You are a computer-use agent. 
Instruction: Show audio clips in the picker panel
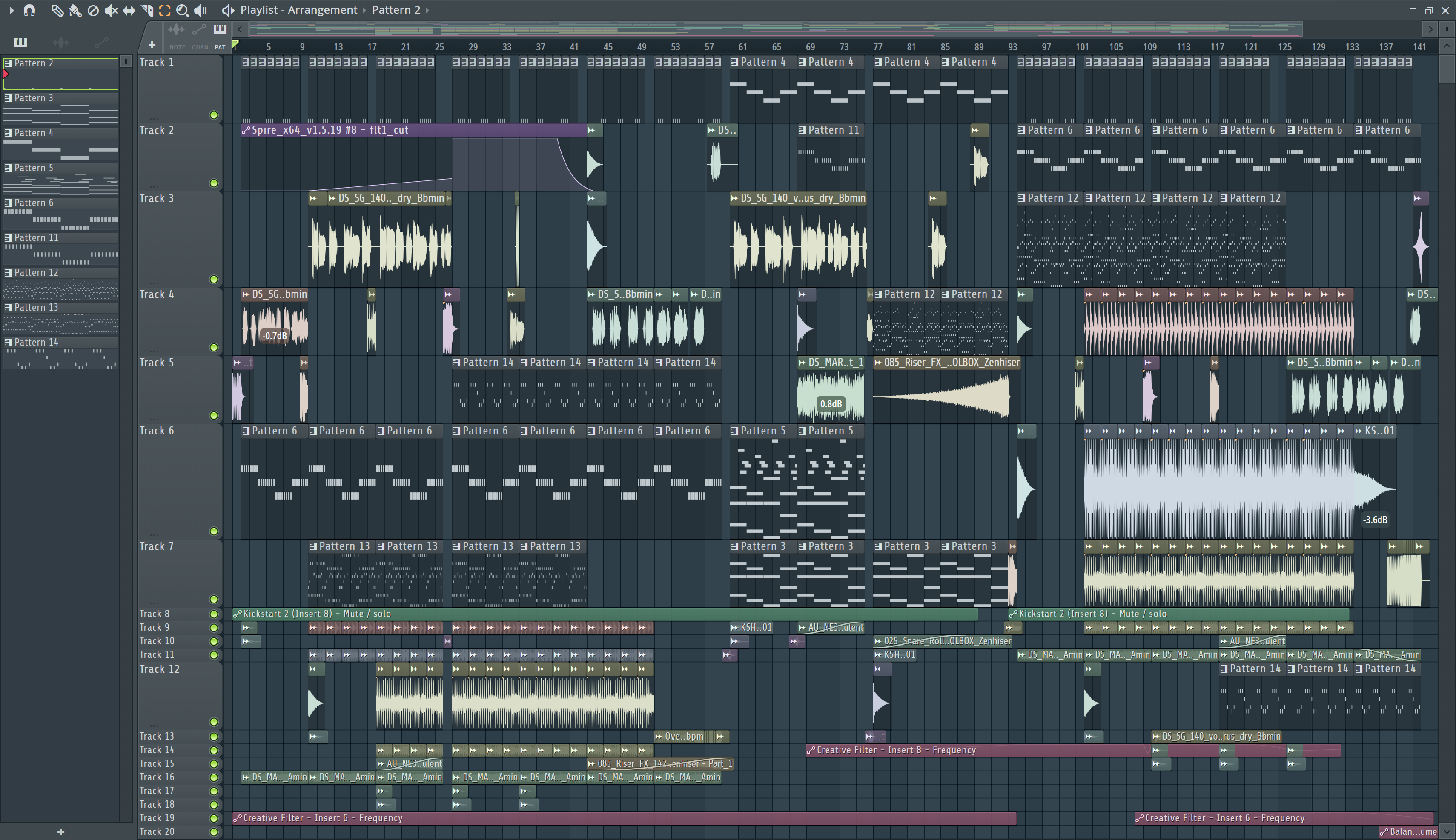pyautogui.click(x=60, y=42)
